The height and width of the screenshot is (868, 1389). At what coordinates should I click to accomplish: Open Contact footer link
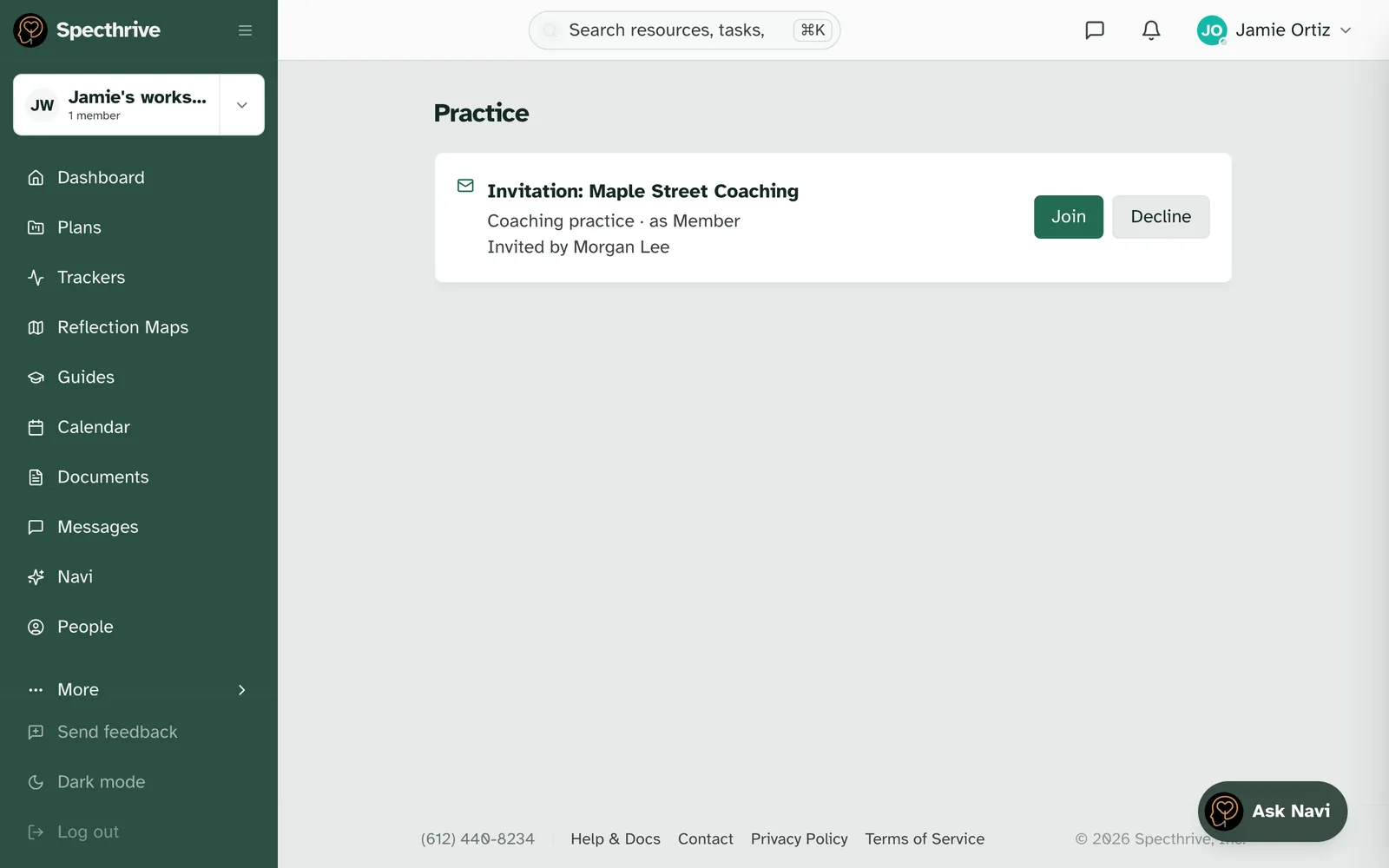click(x=706, y=839)
